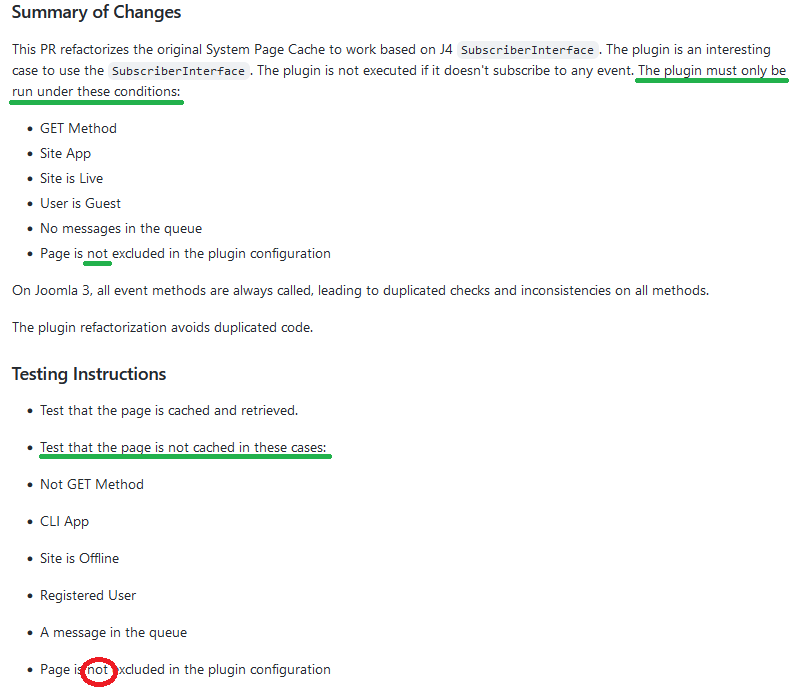807x697 pixels.
Task: Click the first 'SubscriberInterface' code snippet
Action: pos(528,50)
